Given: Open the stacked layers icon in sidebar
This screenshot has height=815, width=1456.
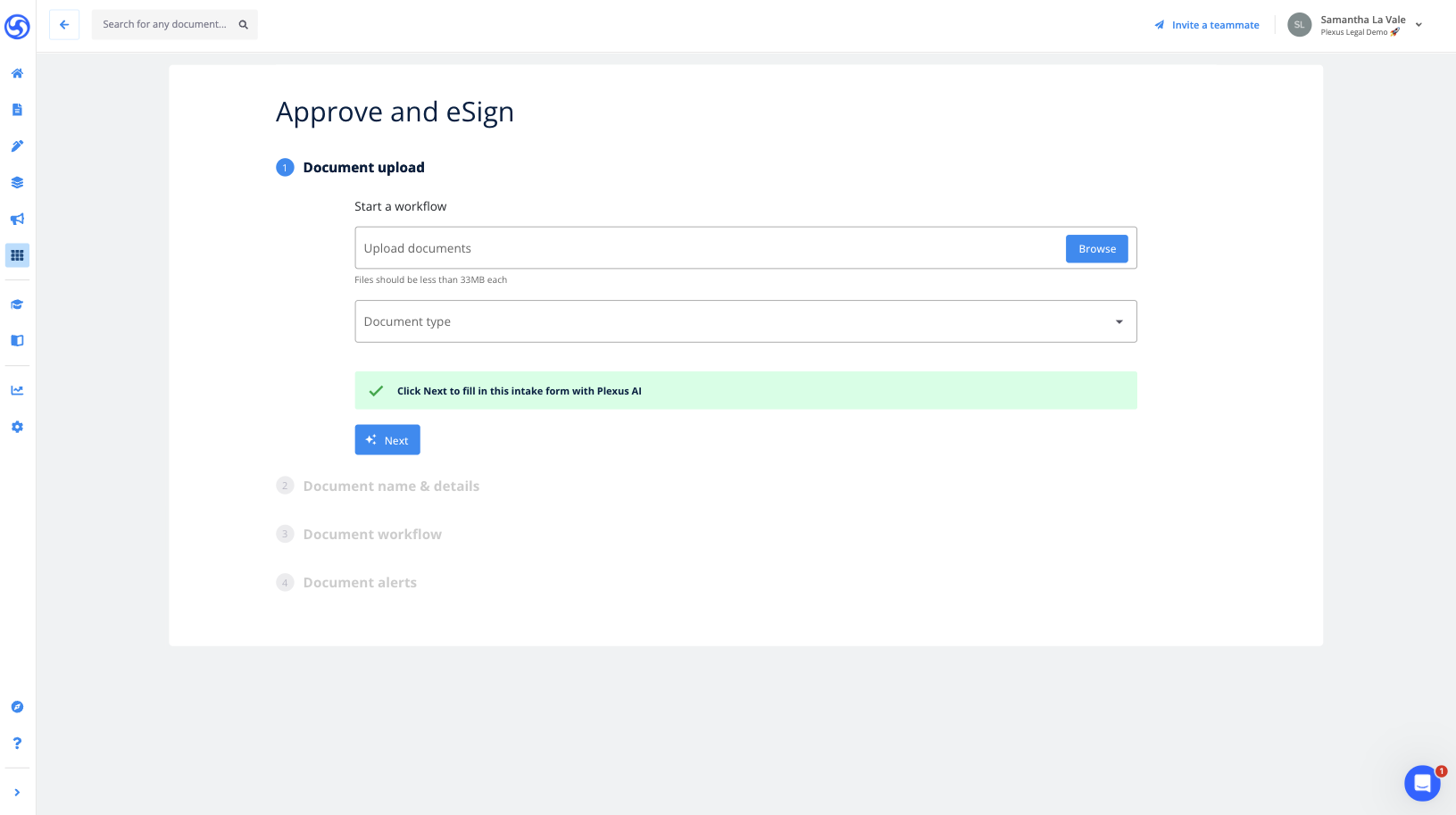Looking at the screenshot, I should pos(17,183).
